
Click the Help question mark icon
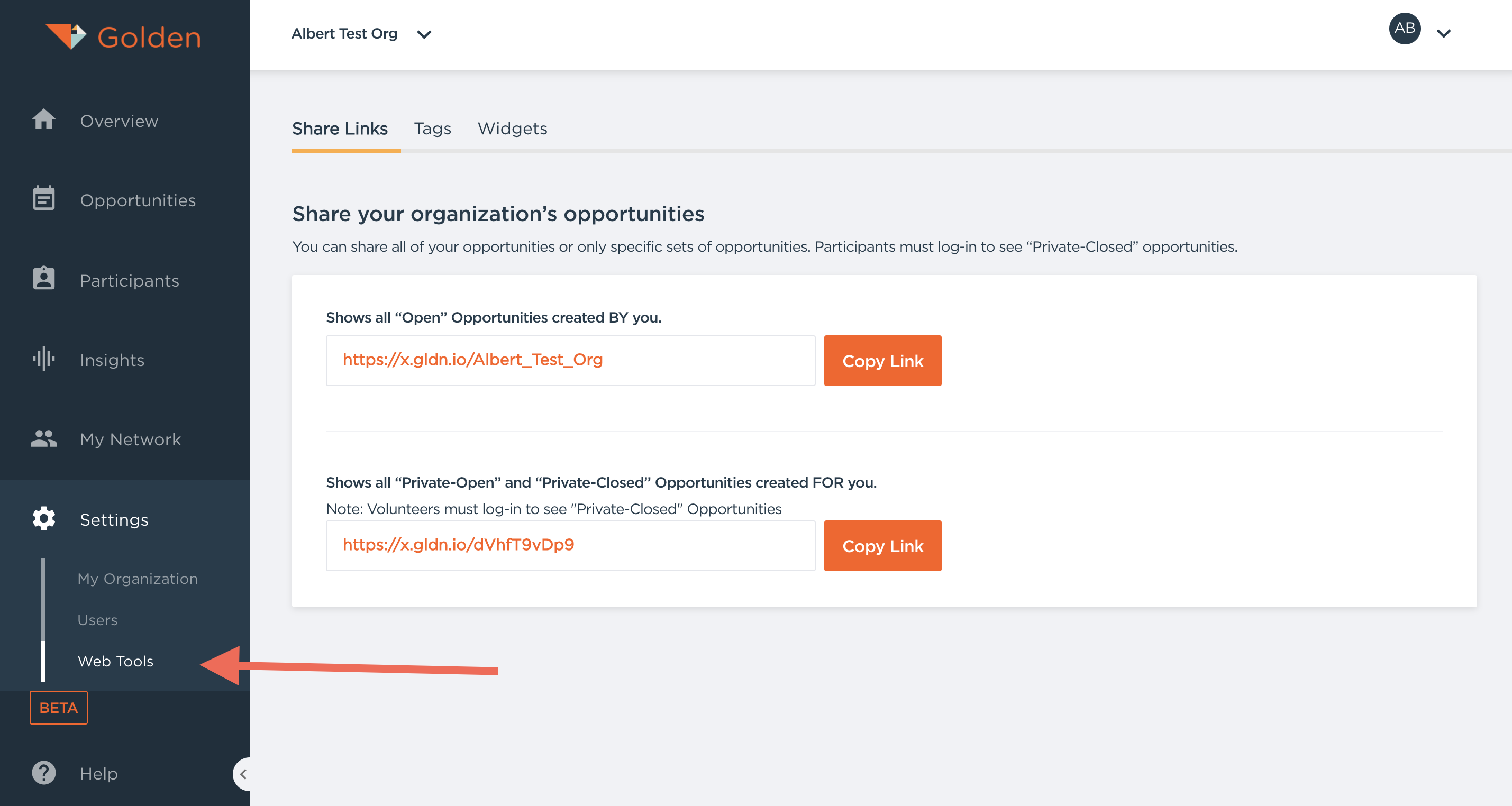(x=43, y=773)
